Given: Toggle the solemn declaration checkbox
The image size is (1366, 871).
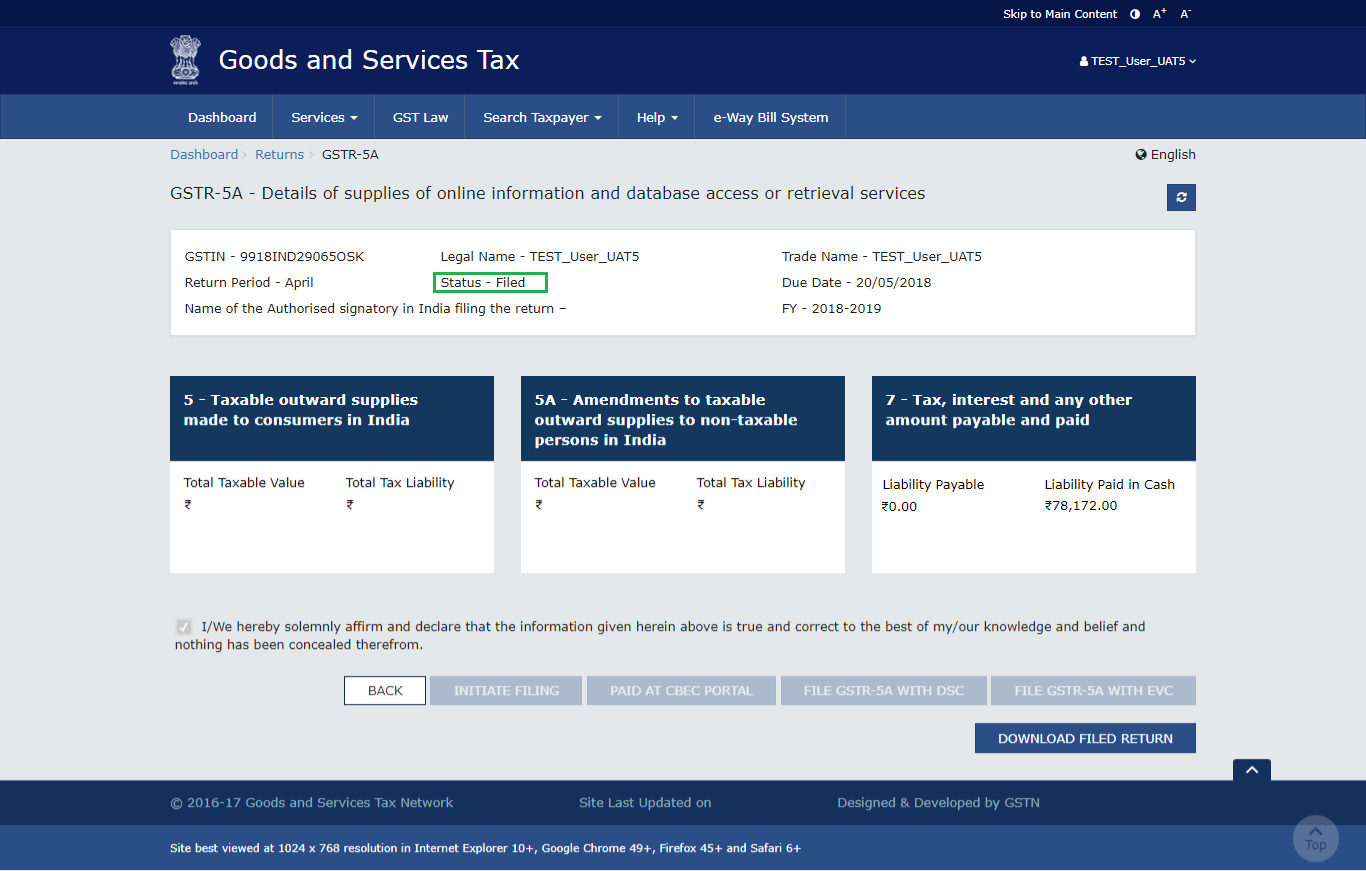Looking at the screenshot, I should point(184,627).
